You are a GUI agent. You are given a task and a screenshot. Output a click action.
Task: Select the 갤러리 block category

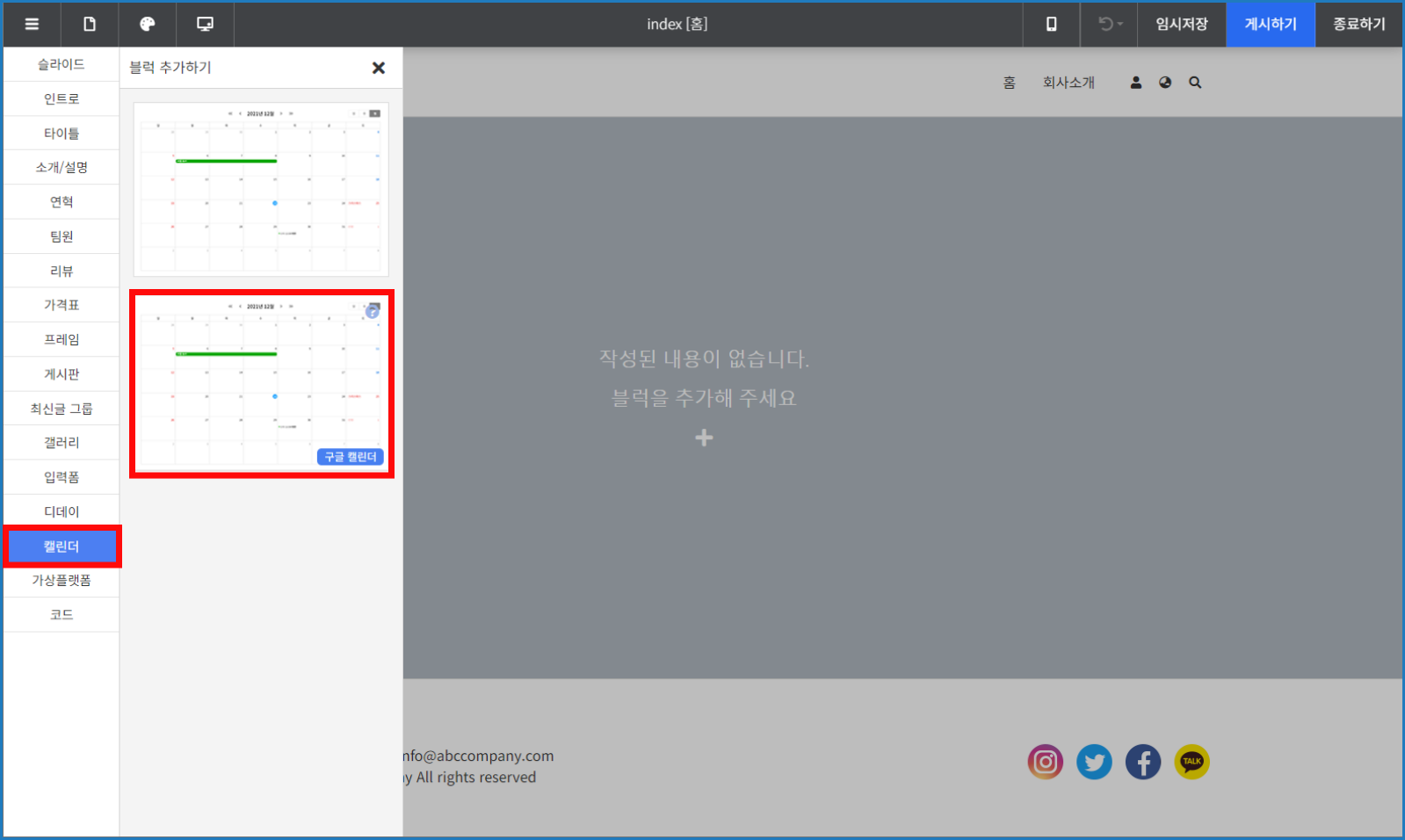pyautogui.click(x=62, y=443)
